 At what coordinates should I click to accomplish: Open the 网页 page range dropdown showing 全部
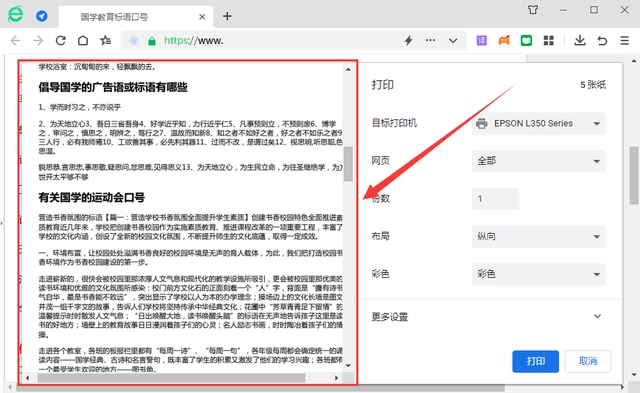(538, 161)
